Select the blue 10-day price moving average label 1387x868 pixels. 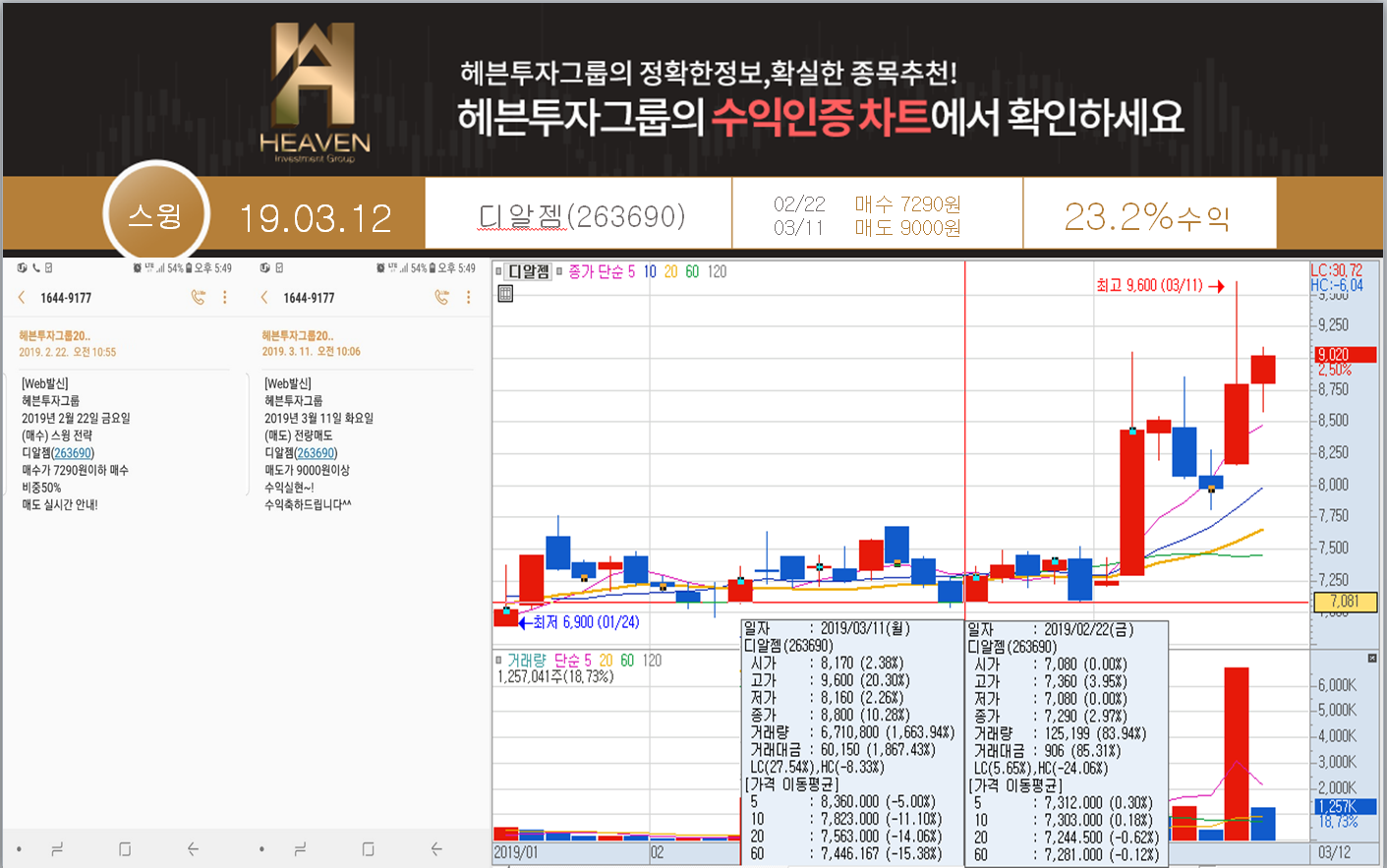tap(650, 271)
